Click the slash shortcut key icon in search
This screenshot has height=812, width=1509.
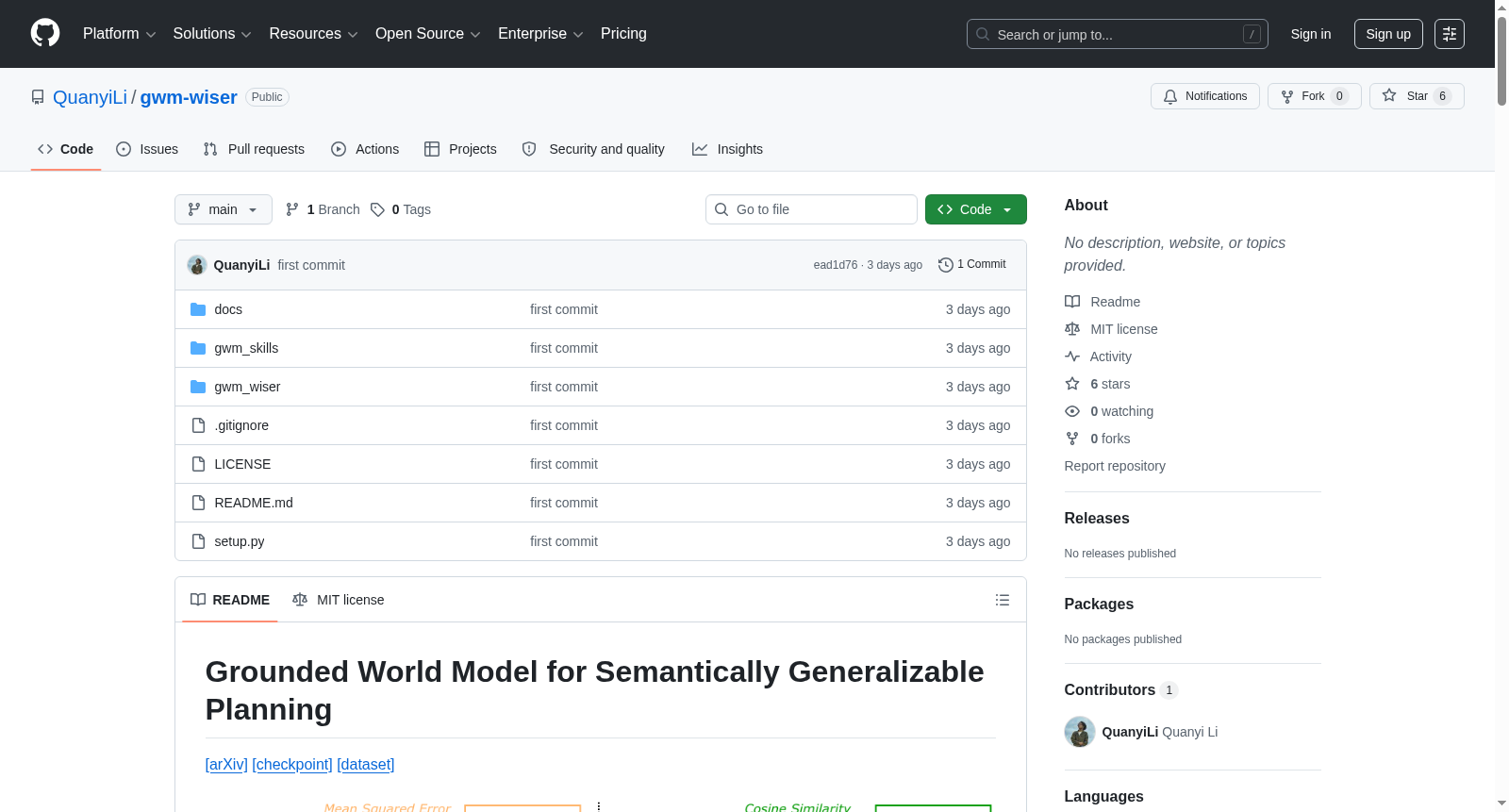1252,34
